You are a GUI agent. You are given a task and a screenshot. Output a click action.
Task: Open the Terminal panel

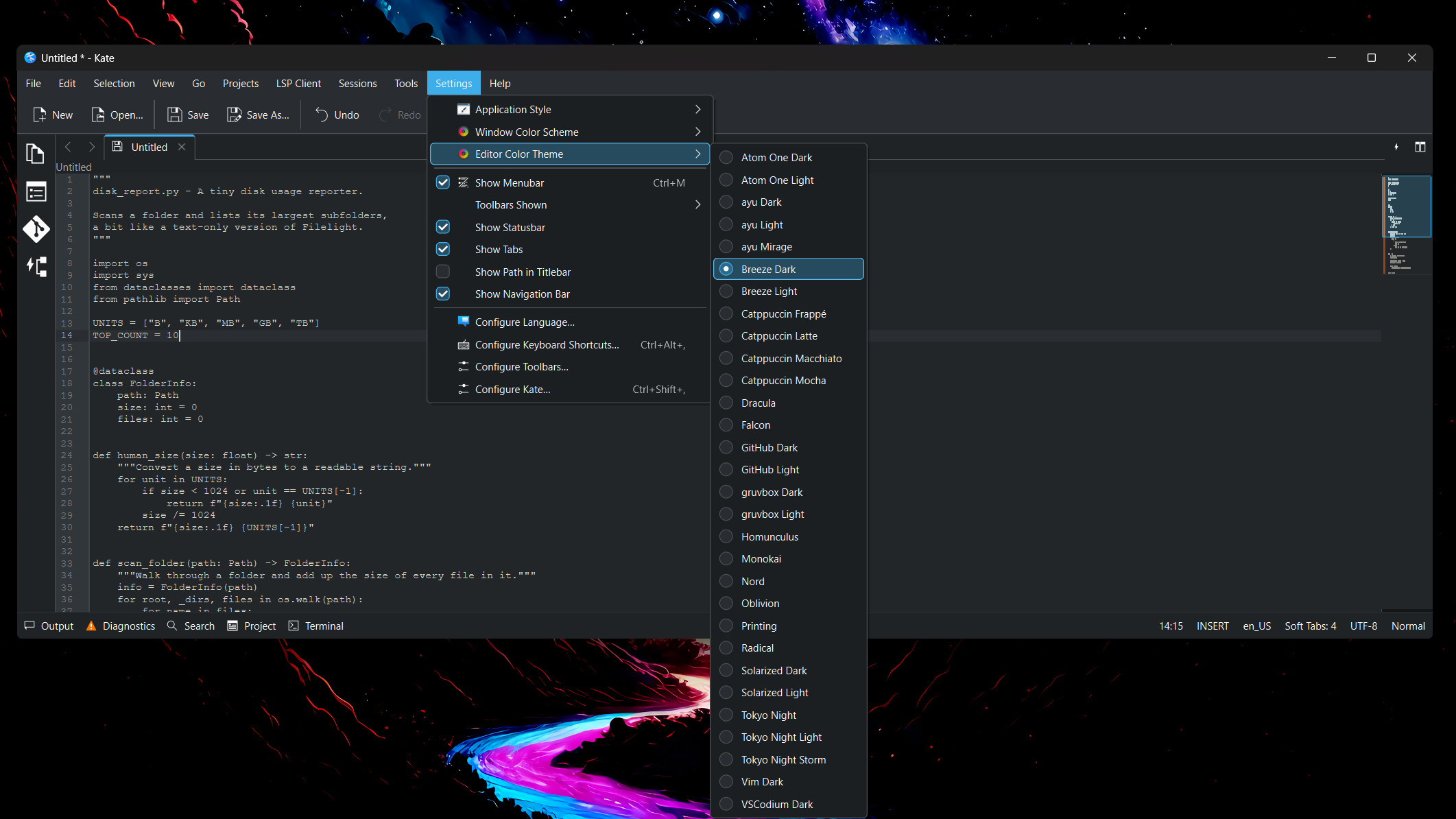click(315, 626)
